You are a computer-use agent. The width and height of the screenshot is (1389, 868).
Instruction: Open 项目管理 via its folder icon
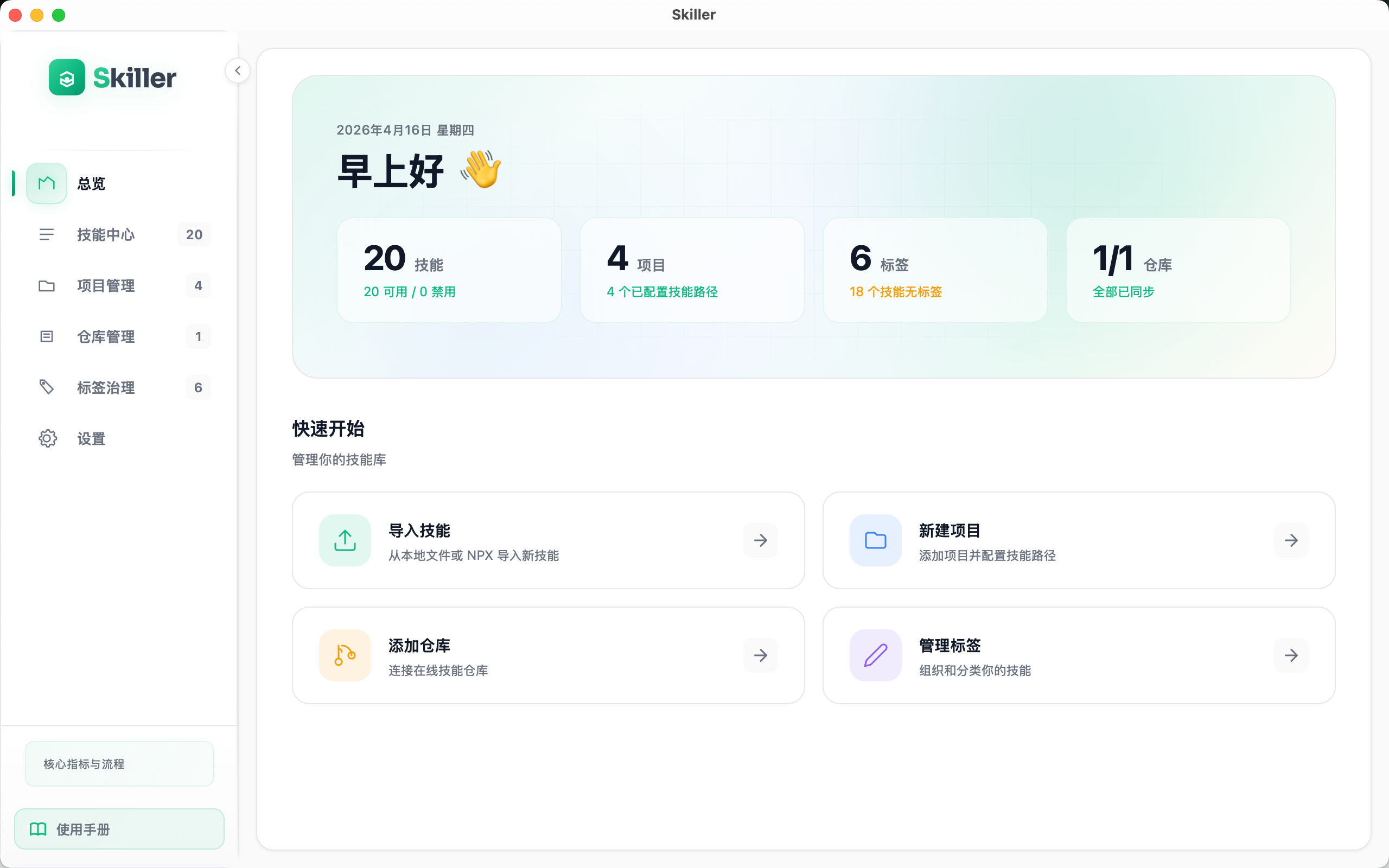47,285
